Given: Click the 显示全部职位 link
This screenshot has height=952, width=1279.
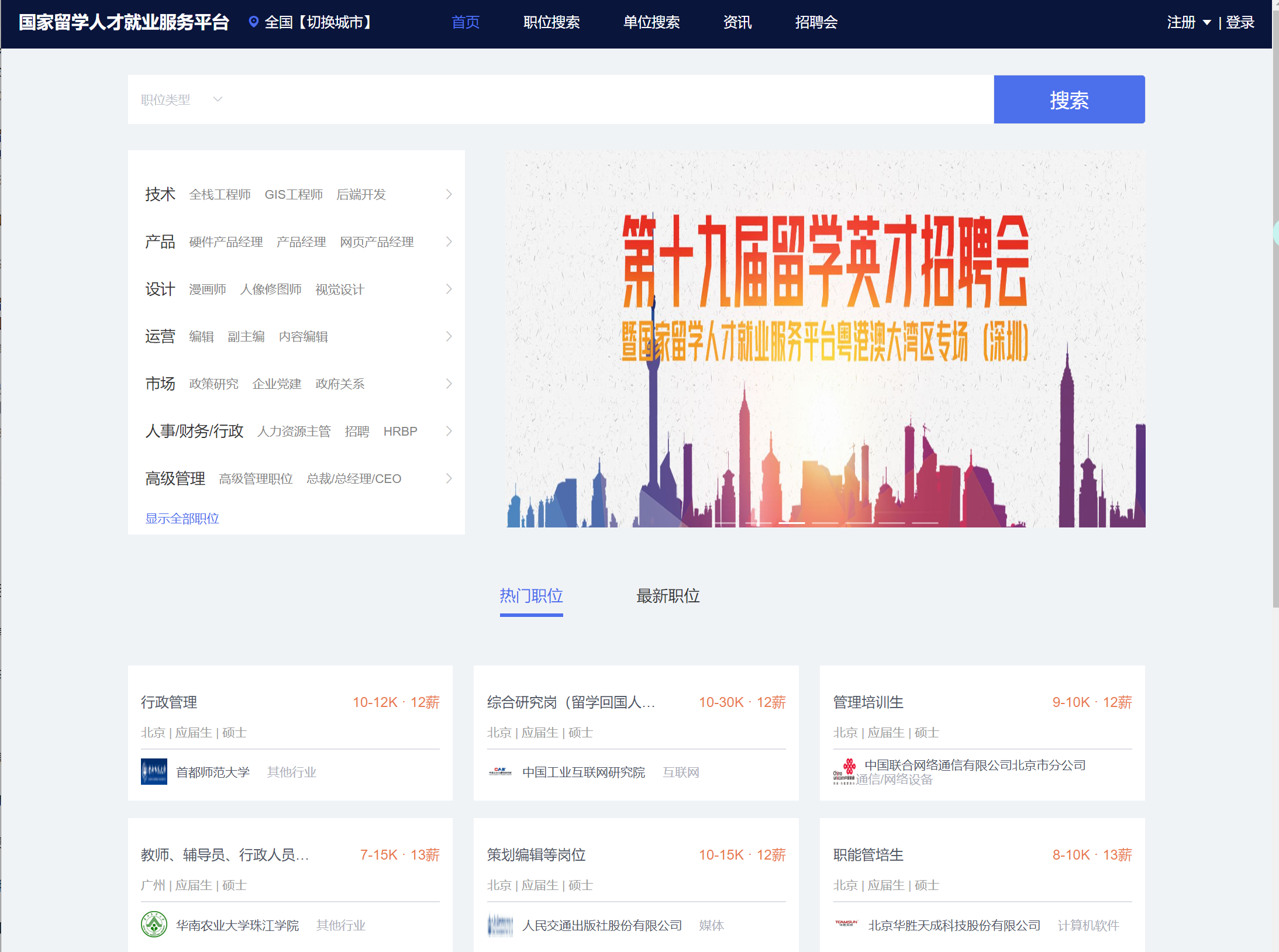Looking at the screenshot, I should click(x=181, y=518).
